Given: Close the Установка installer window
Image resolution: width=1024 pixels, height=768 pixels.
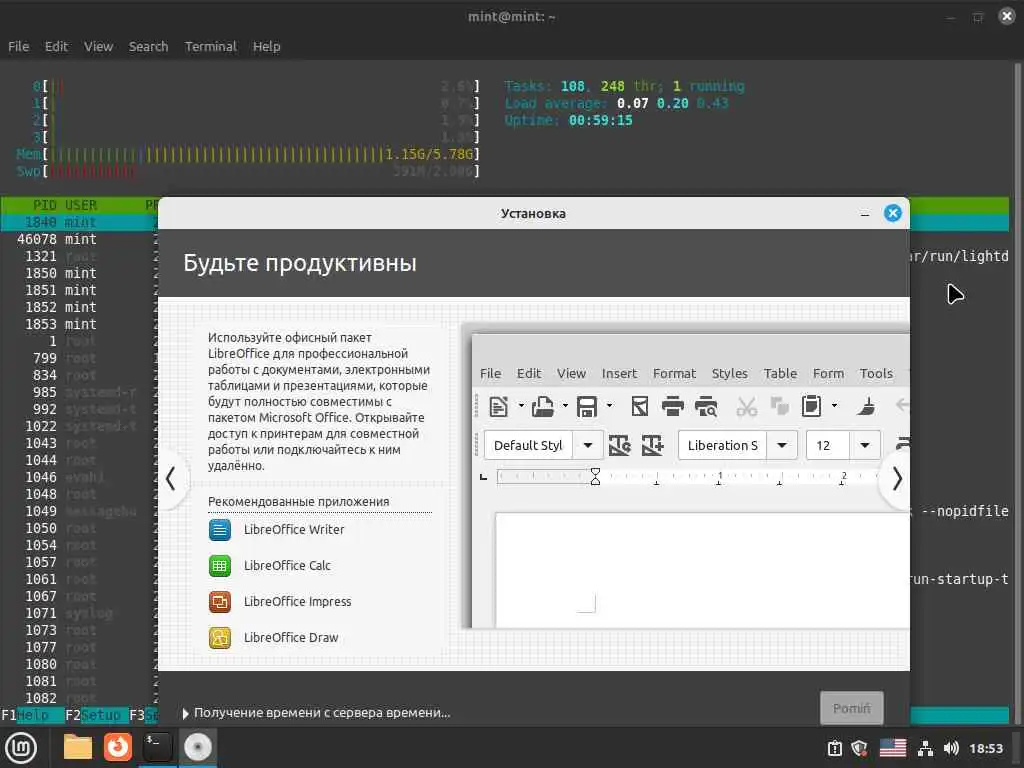Looking at the screenshot, I should [893, 214].
